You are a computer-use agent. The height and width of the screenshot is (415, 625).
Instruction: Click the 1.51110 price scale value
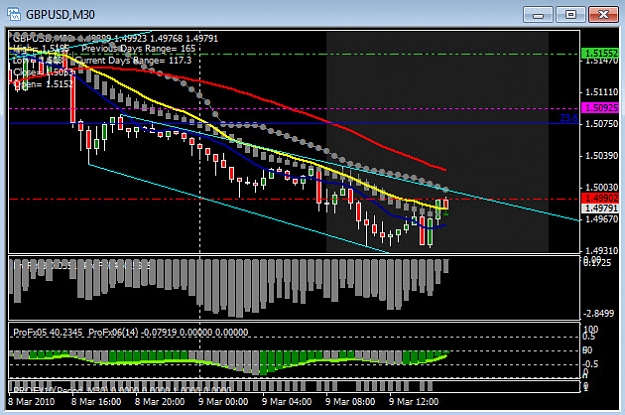tap(601, 92)
